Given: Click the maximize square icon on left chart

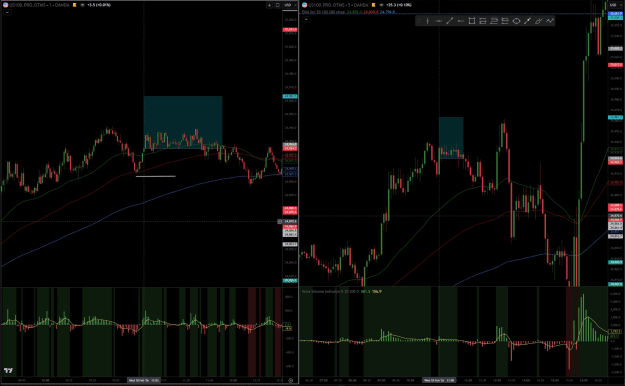Looking at the screenshot, I should coord(278,5).
